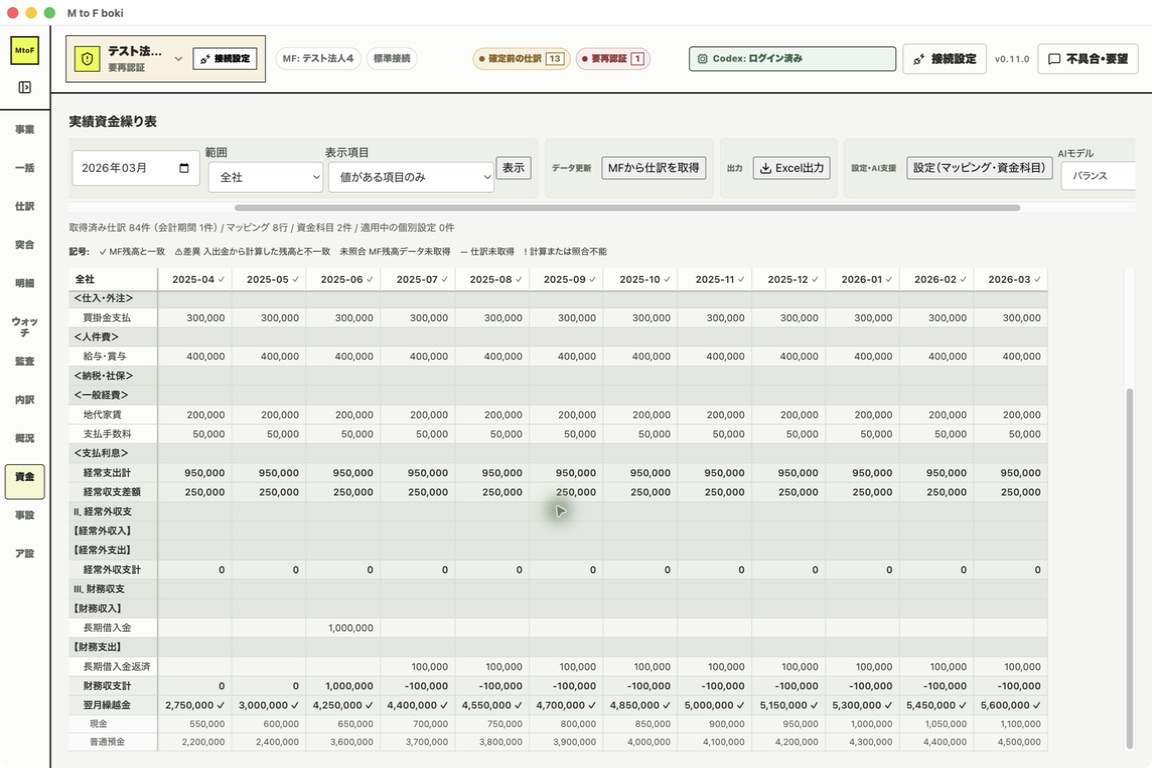Select the 地代家賃 row label

102,414
